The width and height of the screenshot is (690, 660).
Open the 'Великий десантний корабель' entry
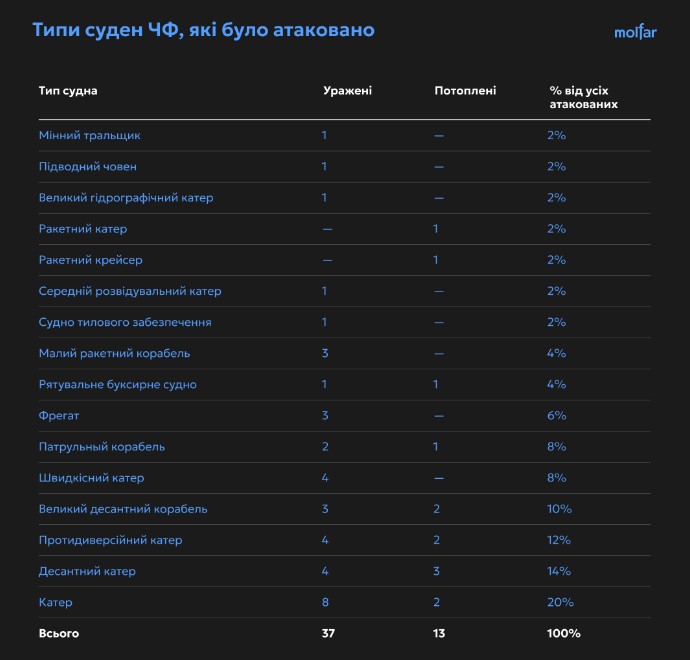coord(123,509)
